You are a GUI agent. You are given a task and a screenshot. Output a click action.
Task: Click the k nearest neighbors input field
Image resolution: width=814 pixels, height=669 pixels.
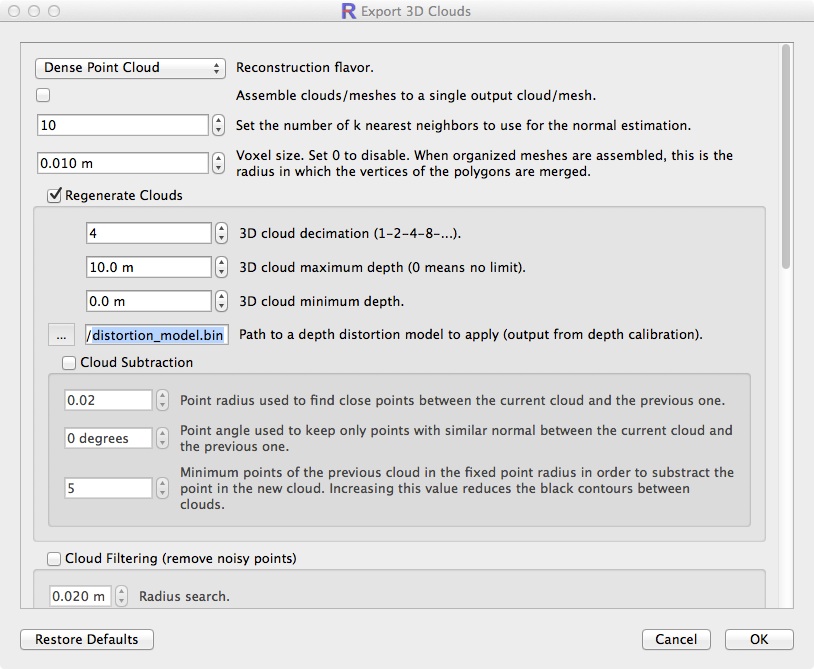[x=121, y=126]
